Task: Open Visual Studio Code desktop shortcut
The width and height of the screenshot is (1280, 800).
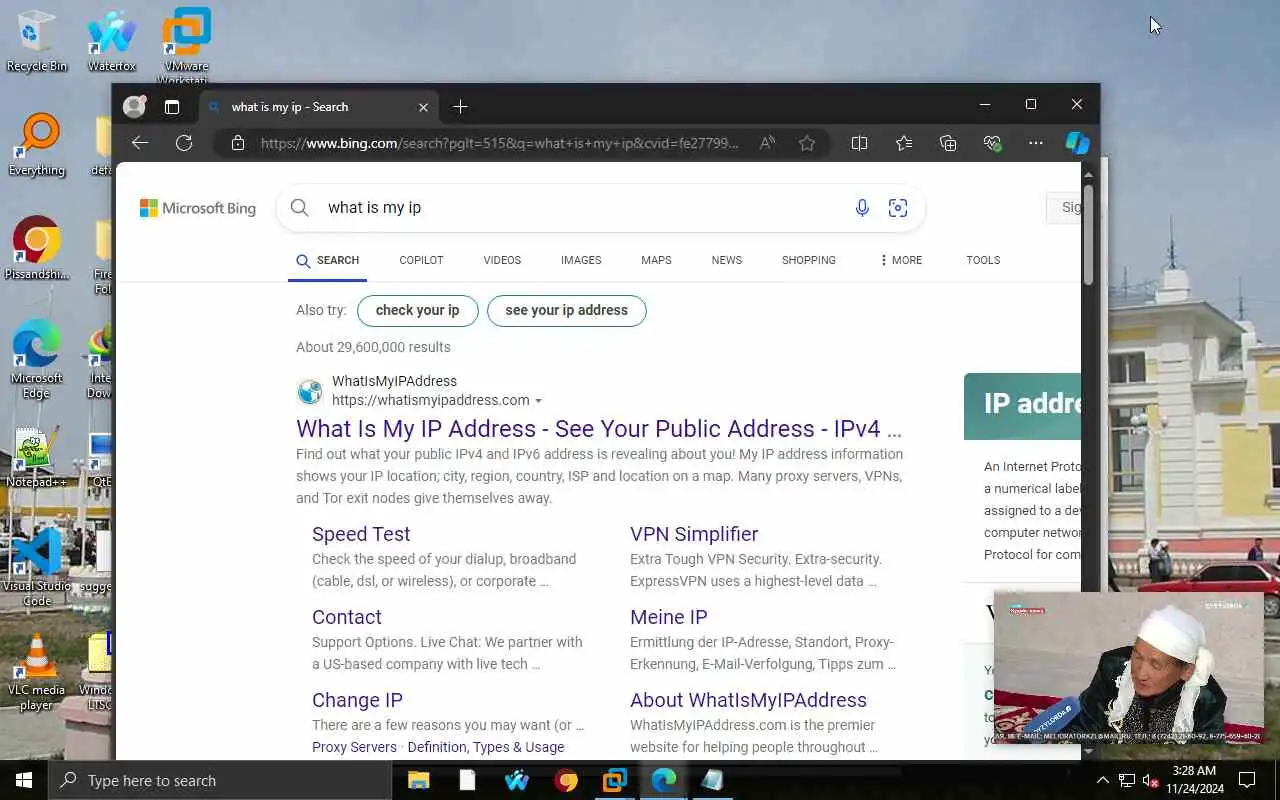Action: point(37,567)
